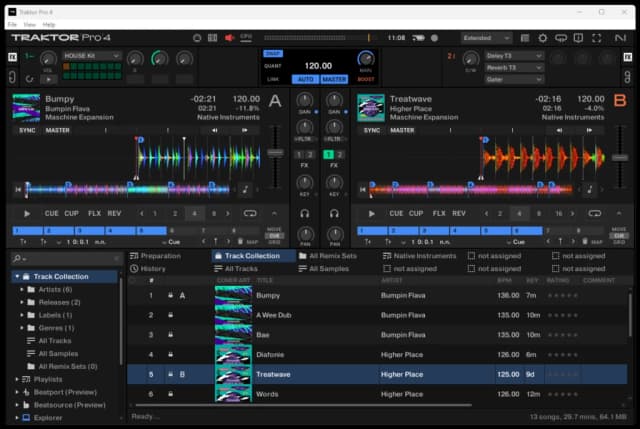
Task: Open the preferences gear icon in header
Action: [x=543, y=38]
